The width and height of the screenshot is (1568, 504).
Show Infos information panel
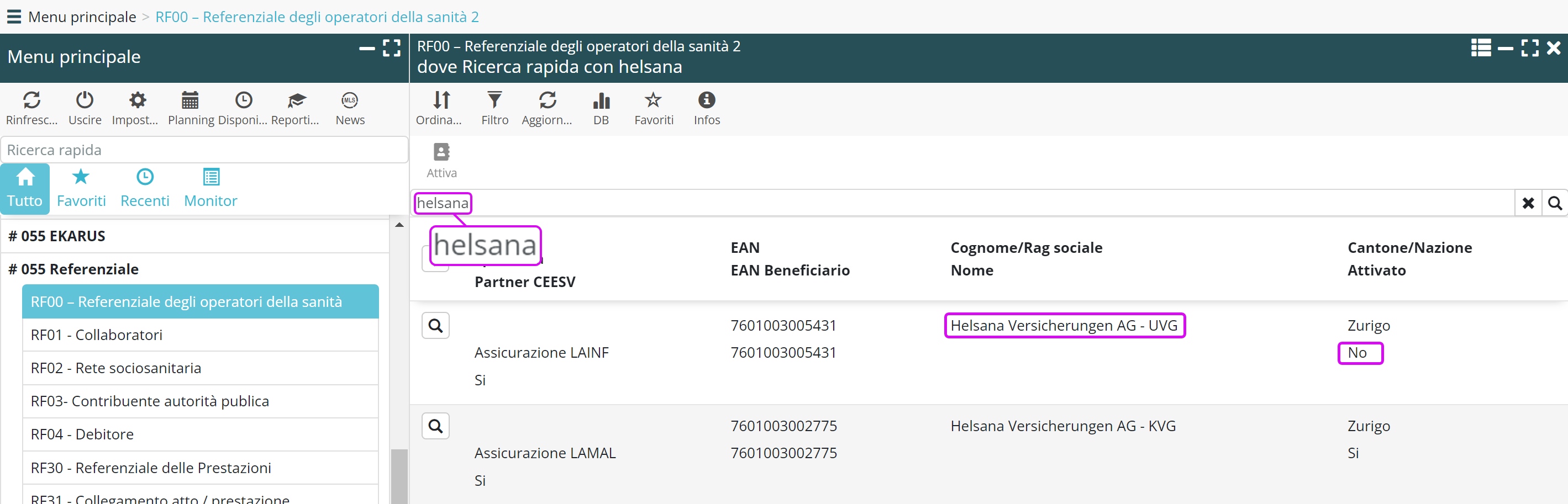point(706,100)
